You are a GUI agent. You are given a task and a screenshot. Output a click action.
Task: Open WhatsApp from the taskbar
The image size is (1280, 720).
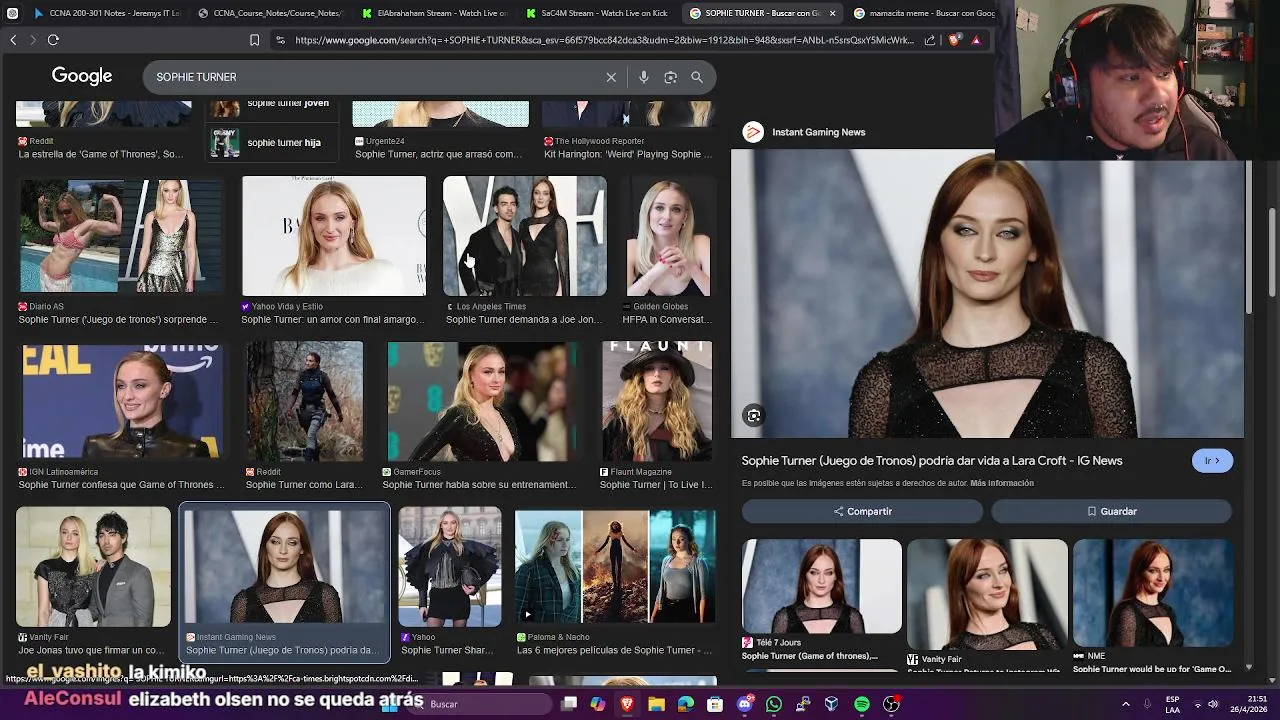click(x=773, y=704)
